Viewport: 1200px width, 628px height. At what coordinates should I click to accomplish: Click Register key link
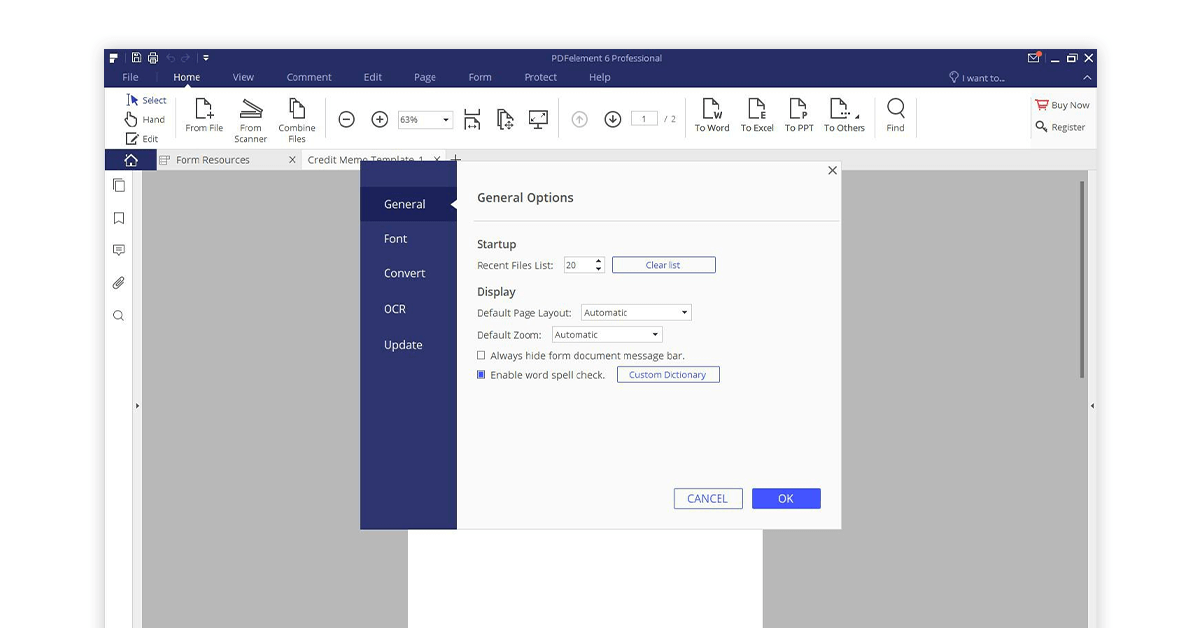1060,127
